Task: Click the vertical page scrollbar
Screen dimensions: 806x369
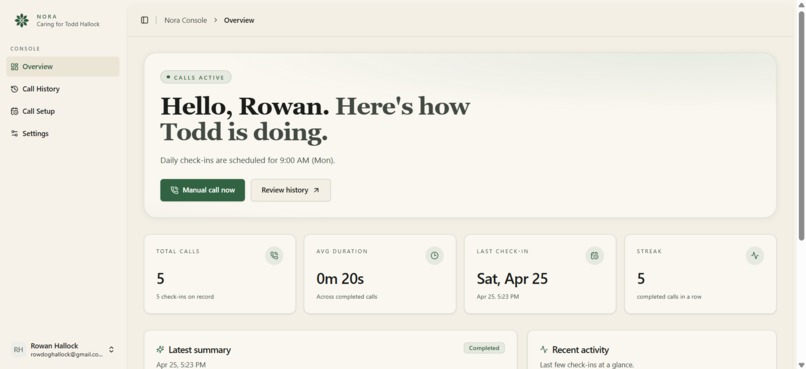Action: coord(801,125)
